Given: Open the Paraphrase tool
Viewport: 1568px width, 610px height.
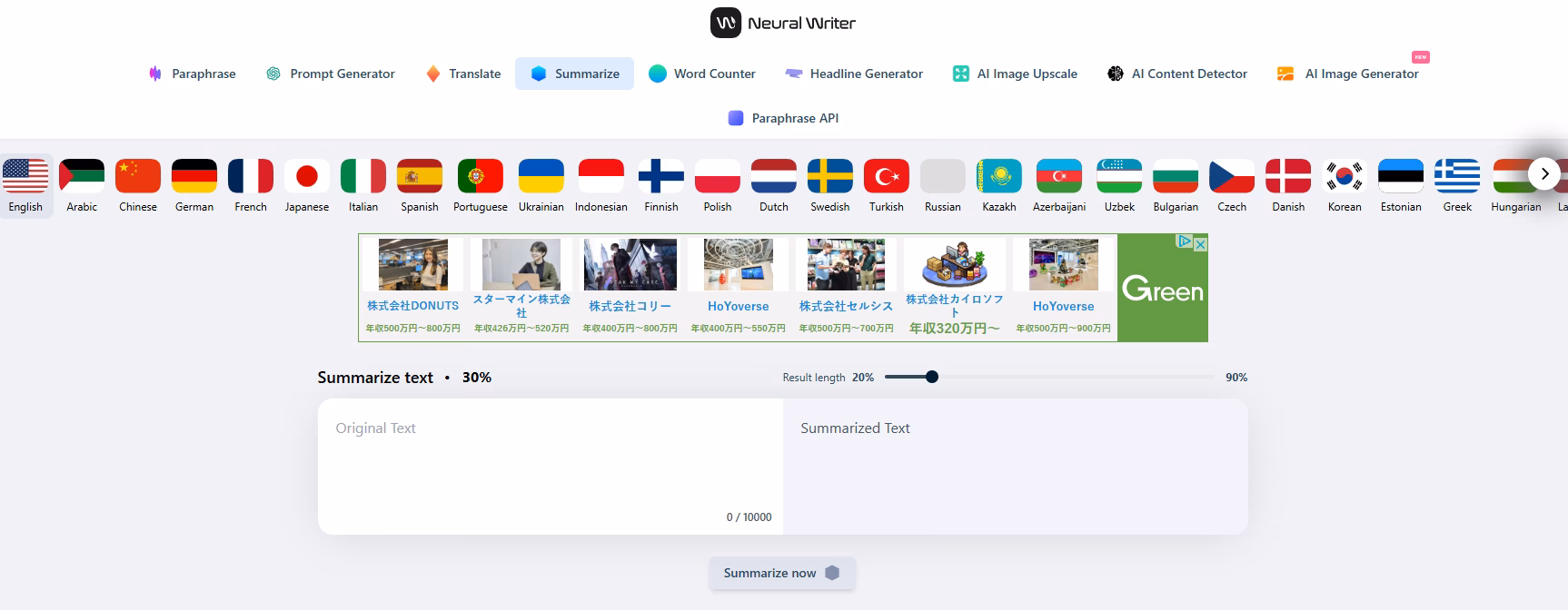Looking at the screenshot, I should click(x=193, y=74).
